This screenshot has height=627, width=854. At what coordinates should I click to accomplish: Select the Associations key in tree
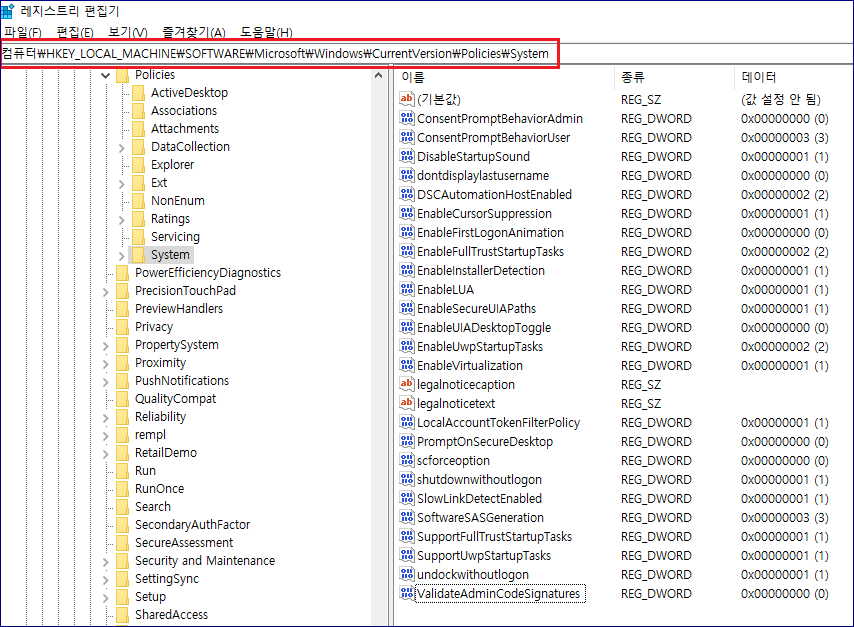pos(184,111)
